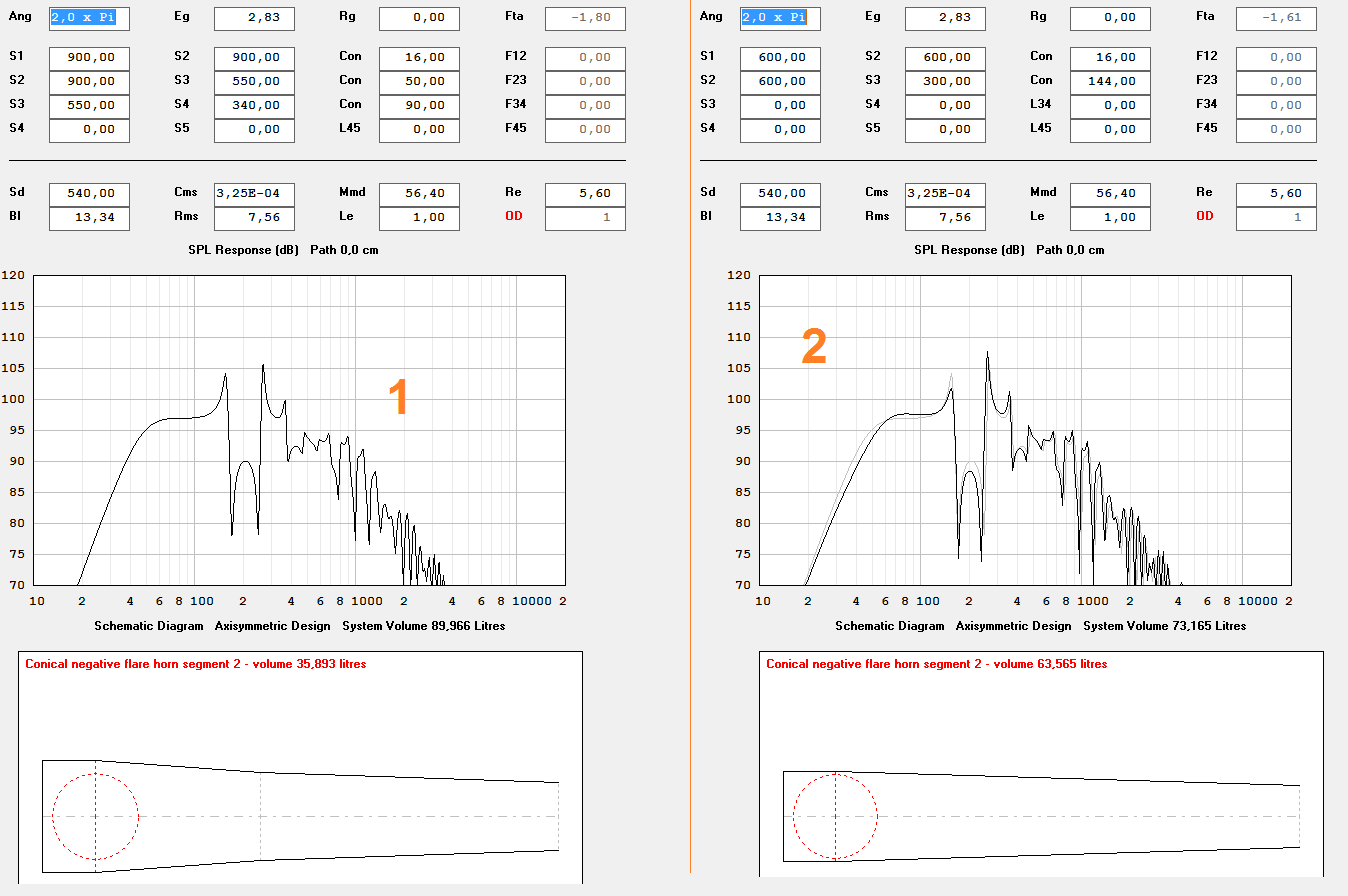Click the L34 input field
This screenshot has height=896, width=1348.
(1110, 106)
